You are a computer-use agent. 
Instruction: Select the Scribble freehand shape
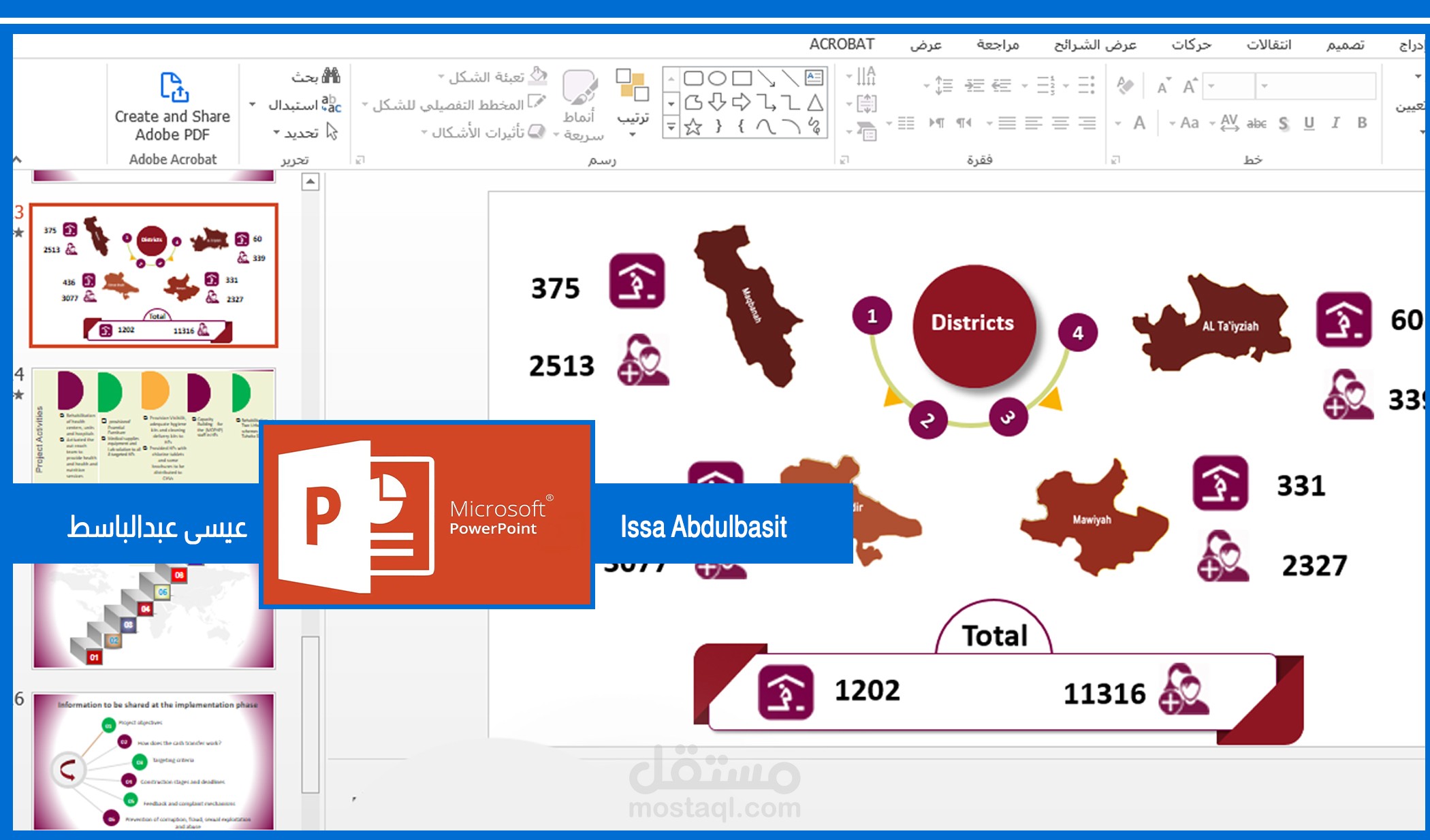click(x=814, y=126)
